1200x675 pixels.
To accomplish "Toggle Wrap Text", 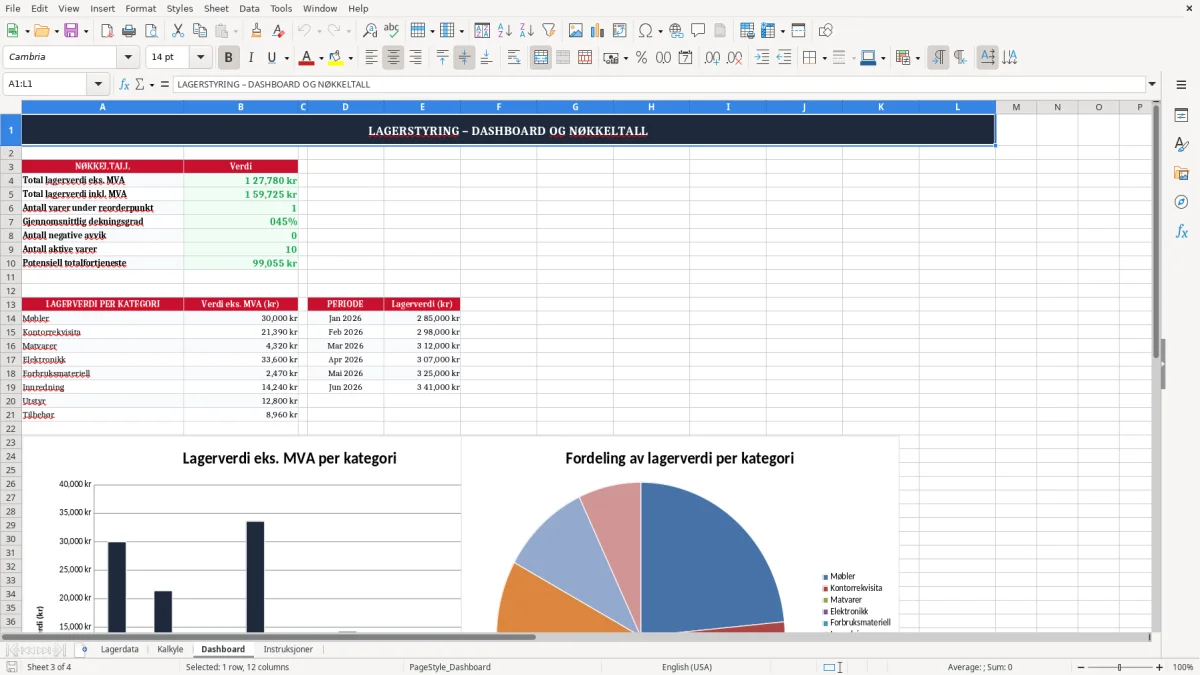I will [513, 58].
